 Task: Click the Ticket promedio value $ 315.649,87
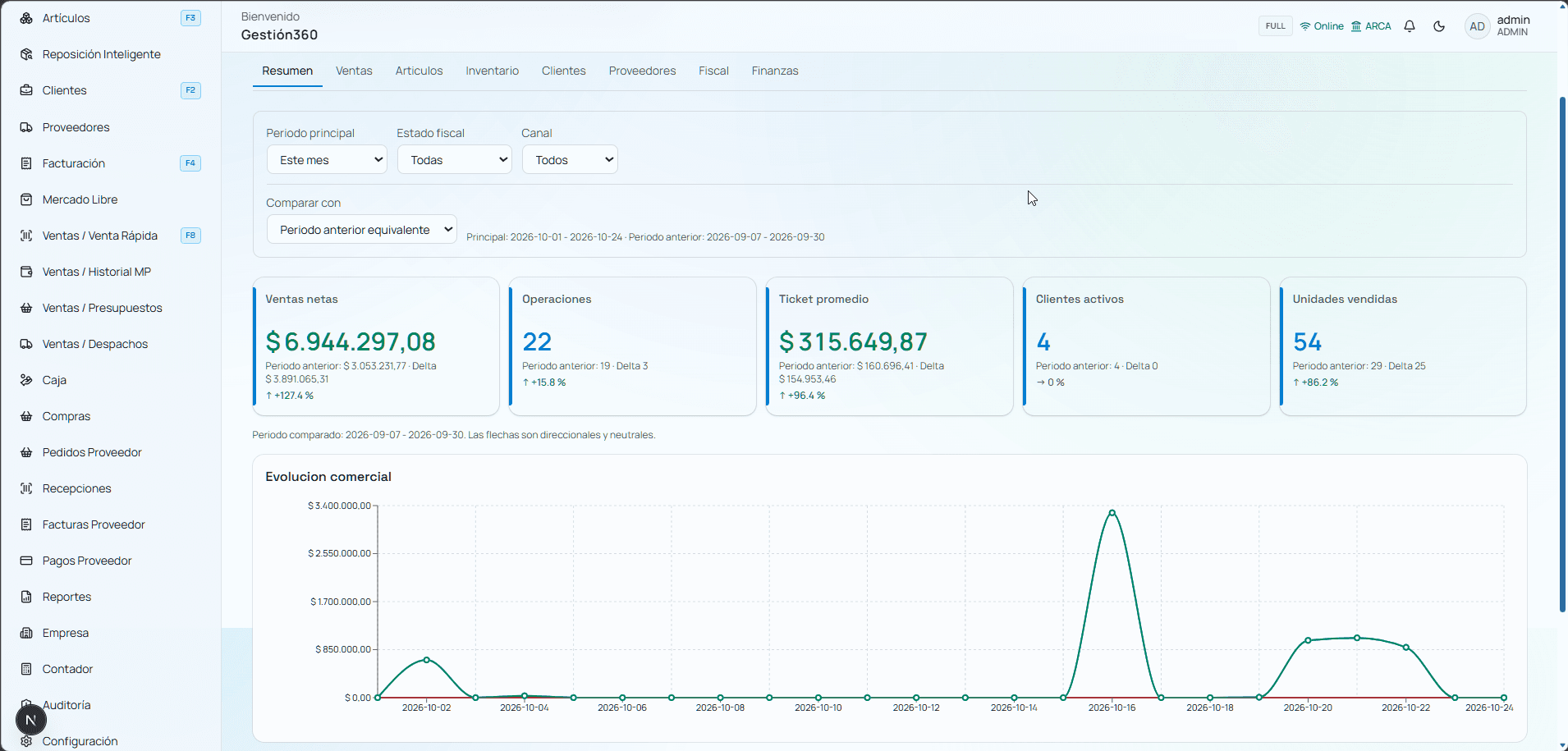(x=853, y=341)
